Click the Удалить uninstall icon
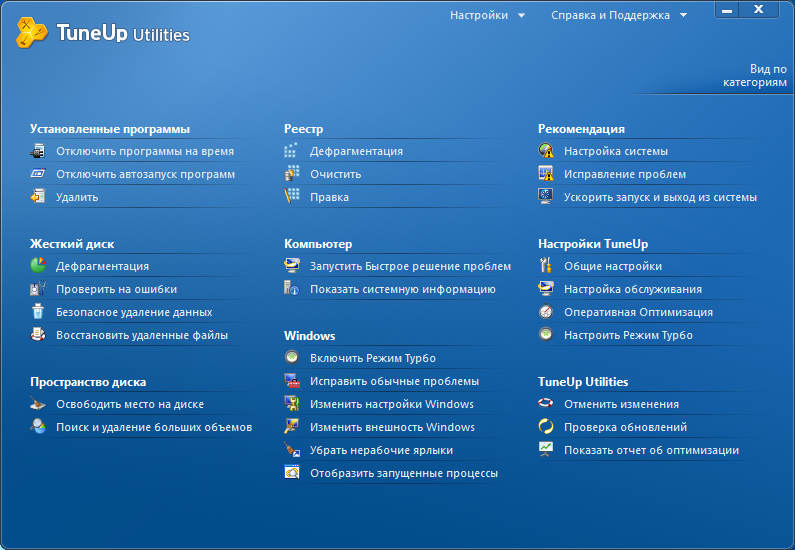 (38, 196)
